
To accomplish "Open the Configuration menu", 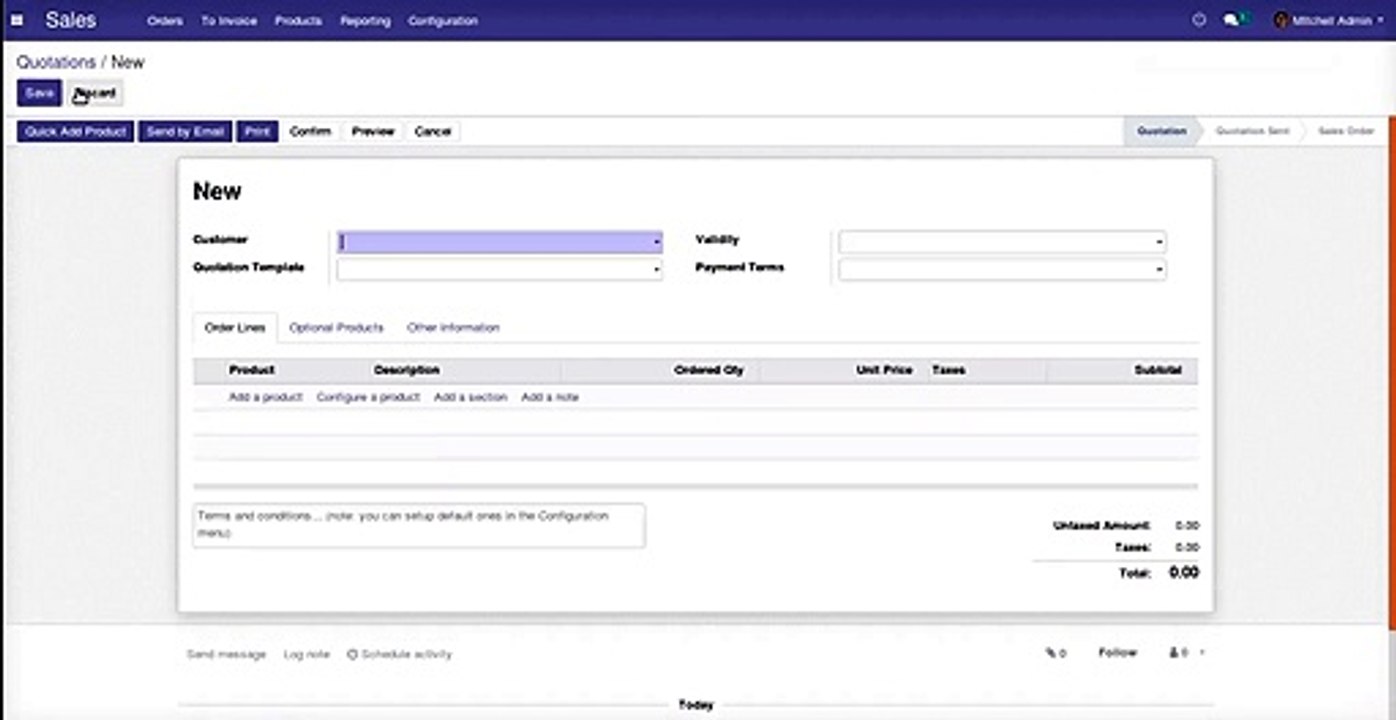I will pos(443,20).
